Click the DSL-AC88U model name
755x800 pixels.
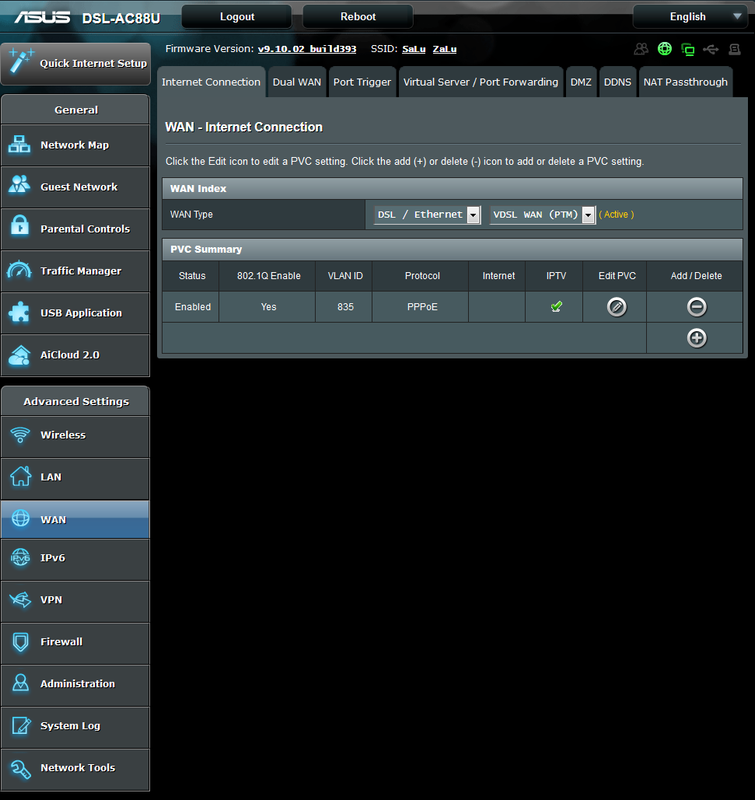(x=121, y=18)
